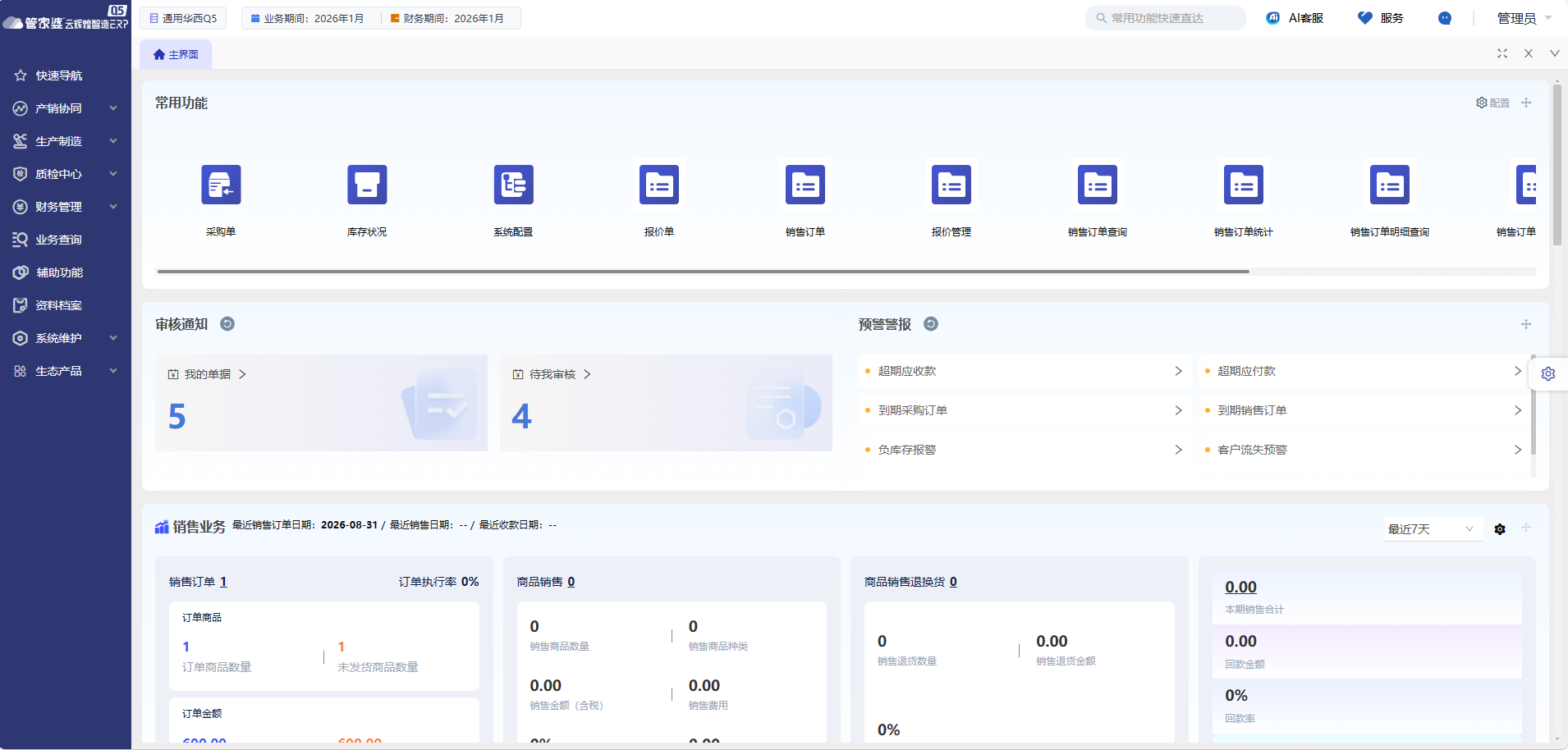Launch the 报价管理 shortcut icon
Image resolution: width=1568 pixels, height=750 pixels.
[951, 185]
